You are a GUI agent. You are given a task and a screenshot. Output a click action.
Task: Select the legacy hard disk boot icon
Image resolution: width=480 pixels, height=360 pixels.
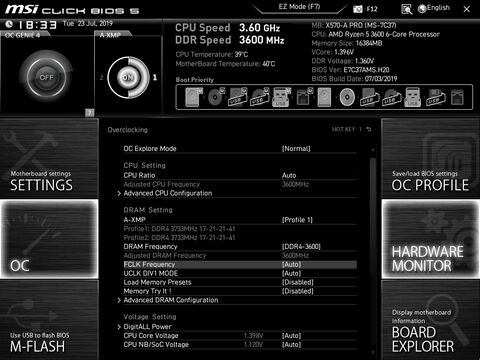pyautogui.click(x=324, y=97)
